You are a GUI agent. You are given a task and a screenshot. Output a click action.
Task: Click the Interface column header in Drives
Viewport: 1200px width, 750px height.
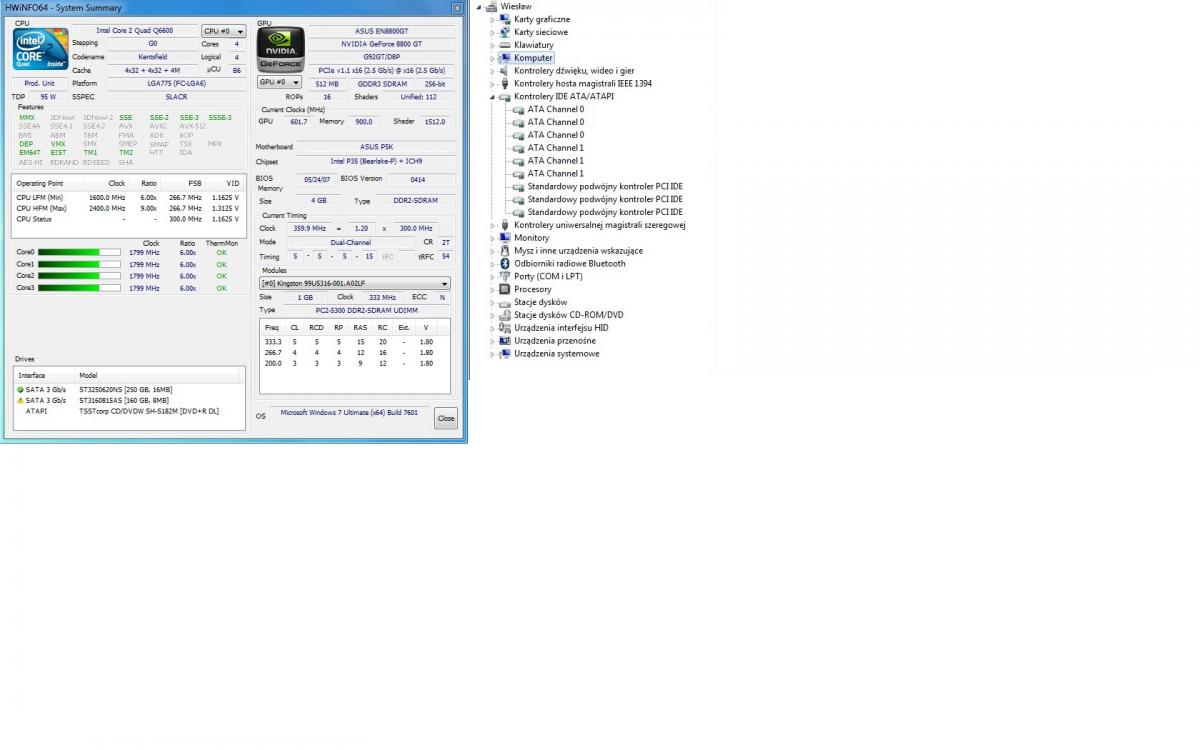45,375
